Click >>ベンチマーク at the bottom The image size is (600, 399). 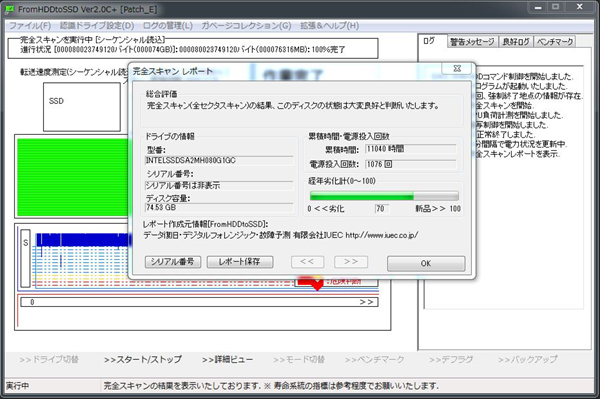click(374, 360)
